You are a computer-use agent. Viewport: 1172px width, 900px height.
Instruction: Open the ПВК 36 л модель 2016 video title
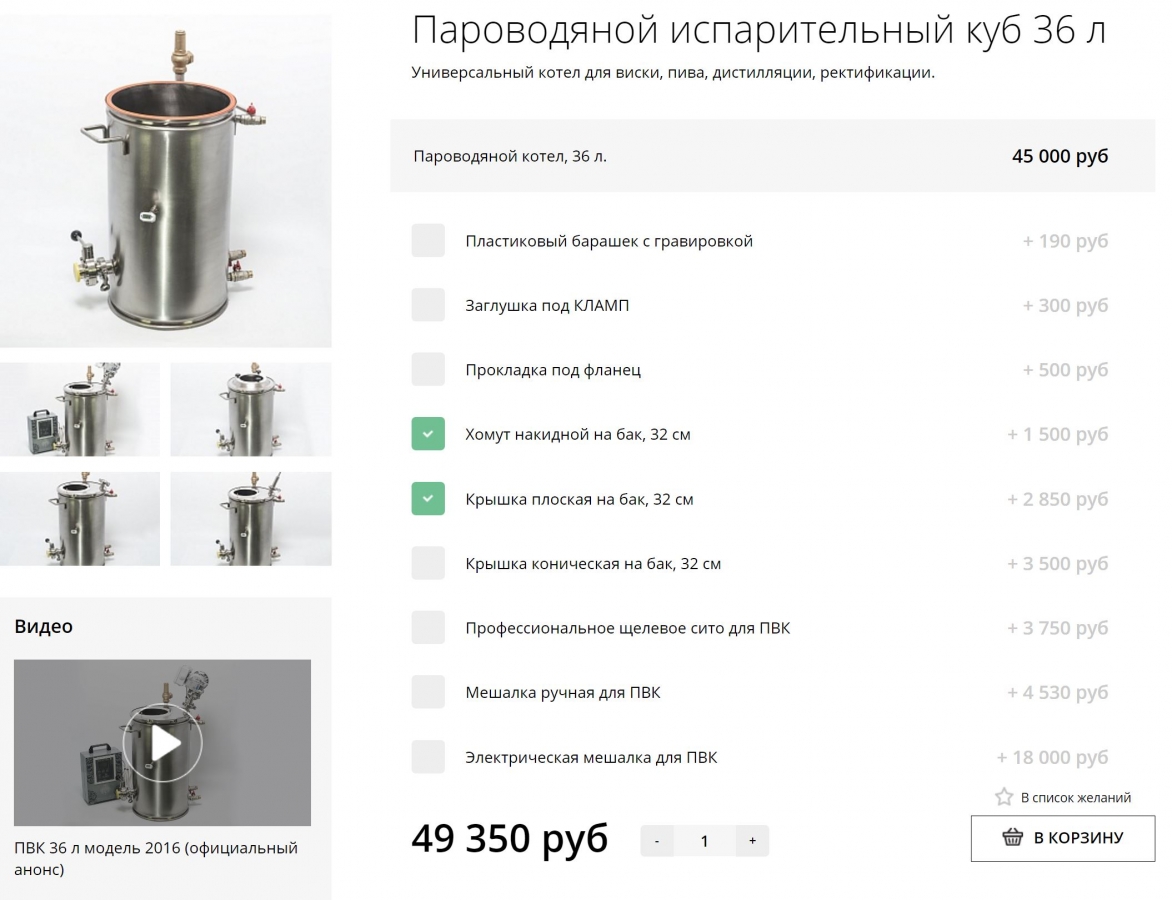(155, 858)
